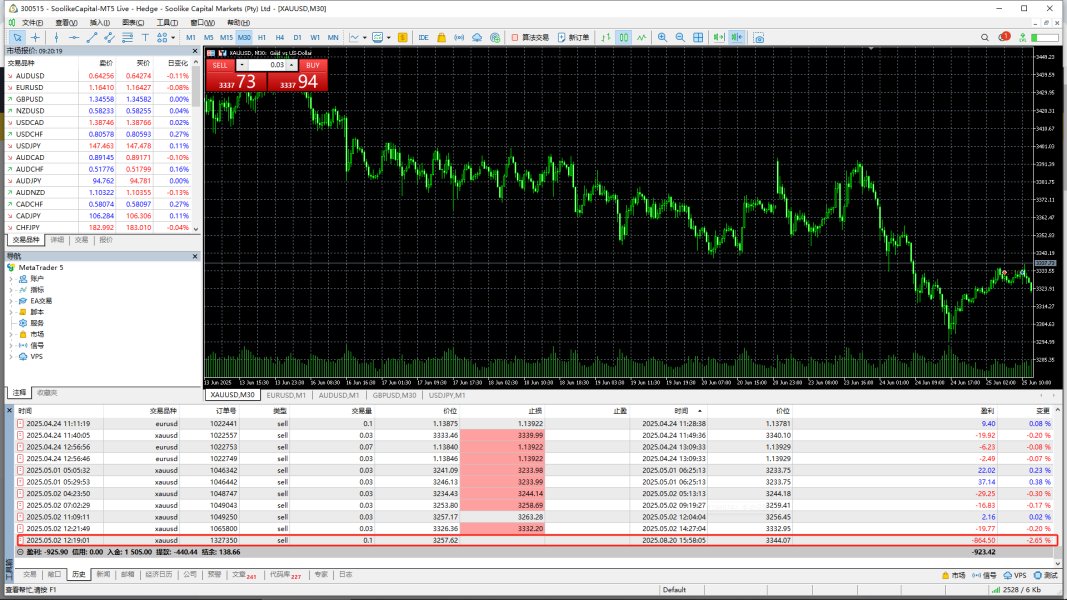This screenshot has height=600, width=1067.
Task: Zoom in on the chart
Action: [662, 37]
